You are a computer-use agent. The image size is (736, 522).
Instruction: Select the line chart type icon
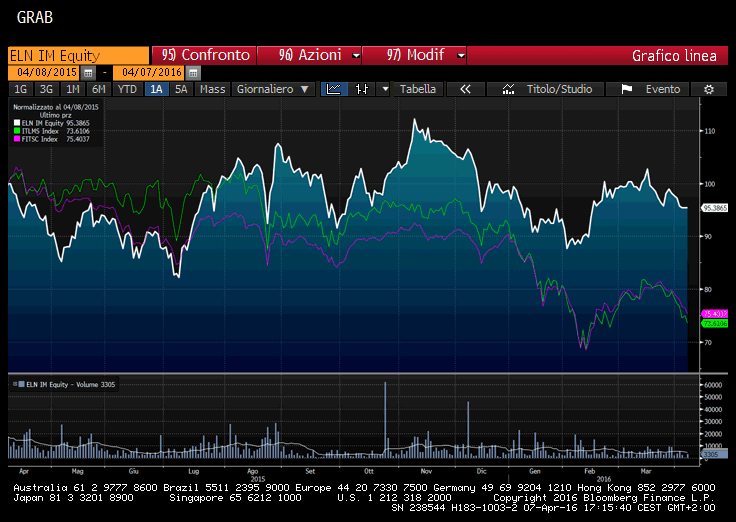334,89
